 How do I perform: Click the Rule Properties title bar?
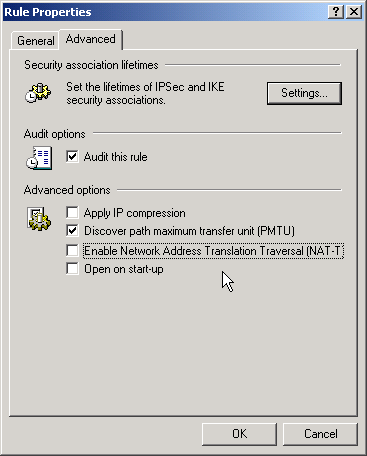click(165, 12)
